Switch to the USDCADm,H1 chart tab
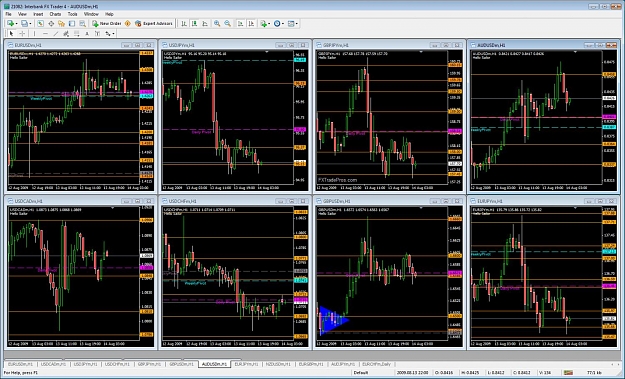 coord(54,364)
